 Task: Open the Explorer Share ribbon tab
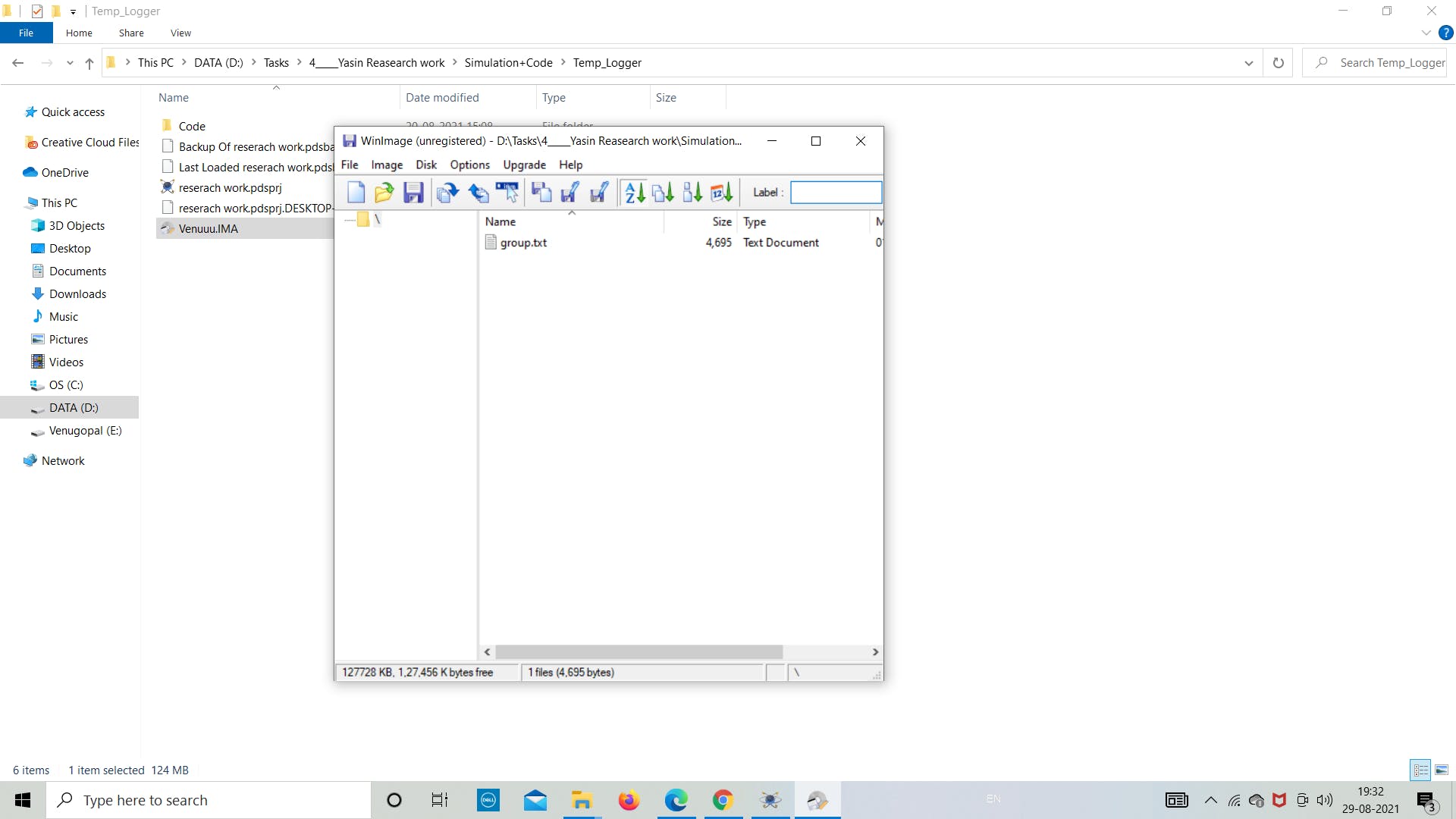click(x=131, y=33)
